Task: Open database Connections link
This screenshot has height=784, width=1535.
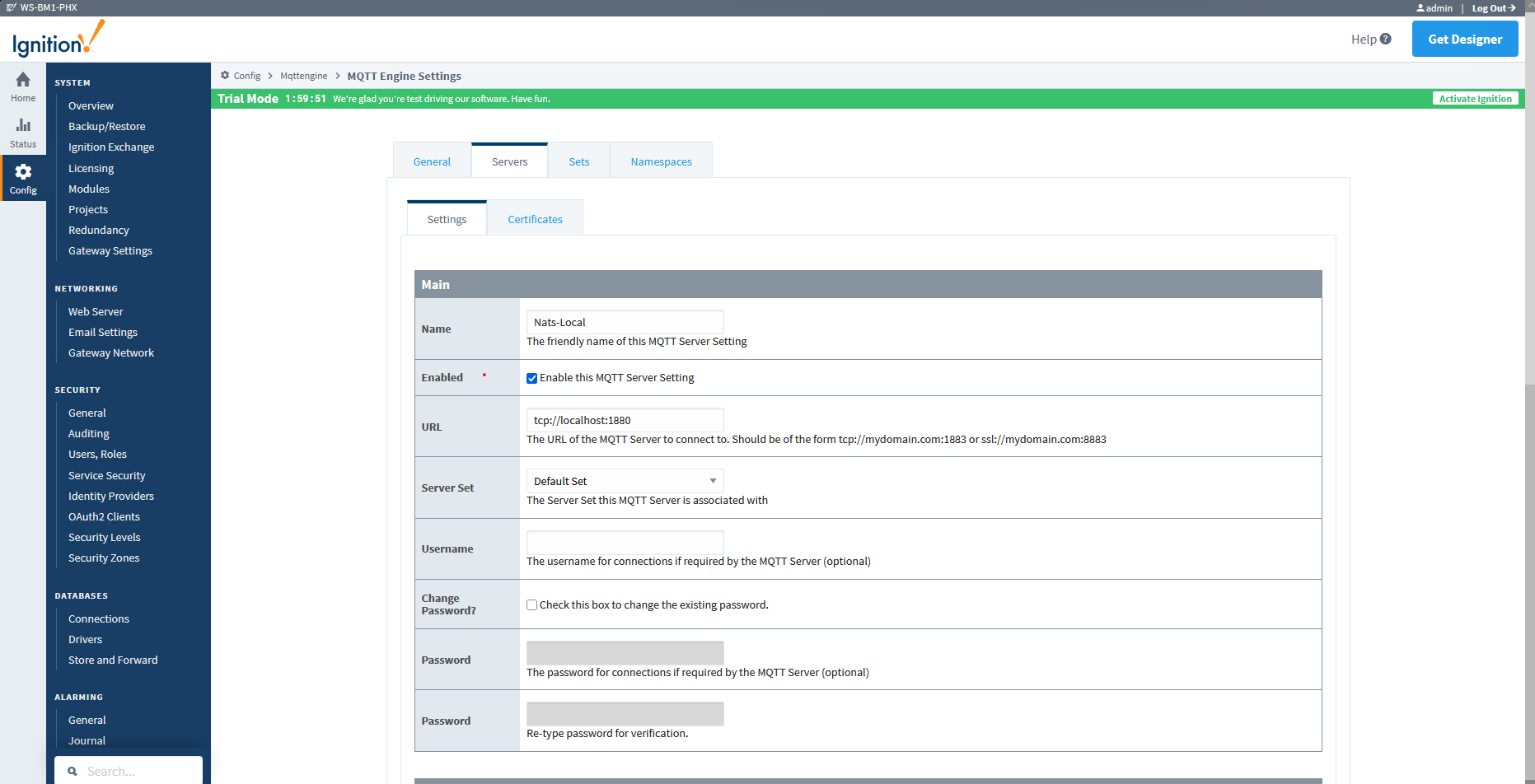Action: [x=99, y=618]
